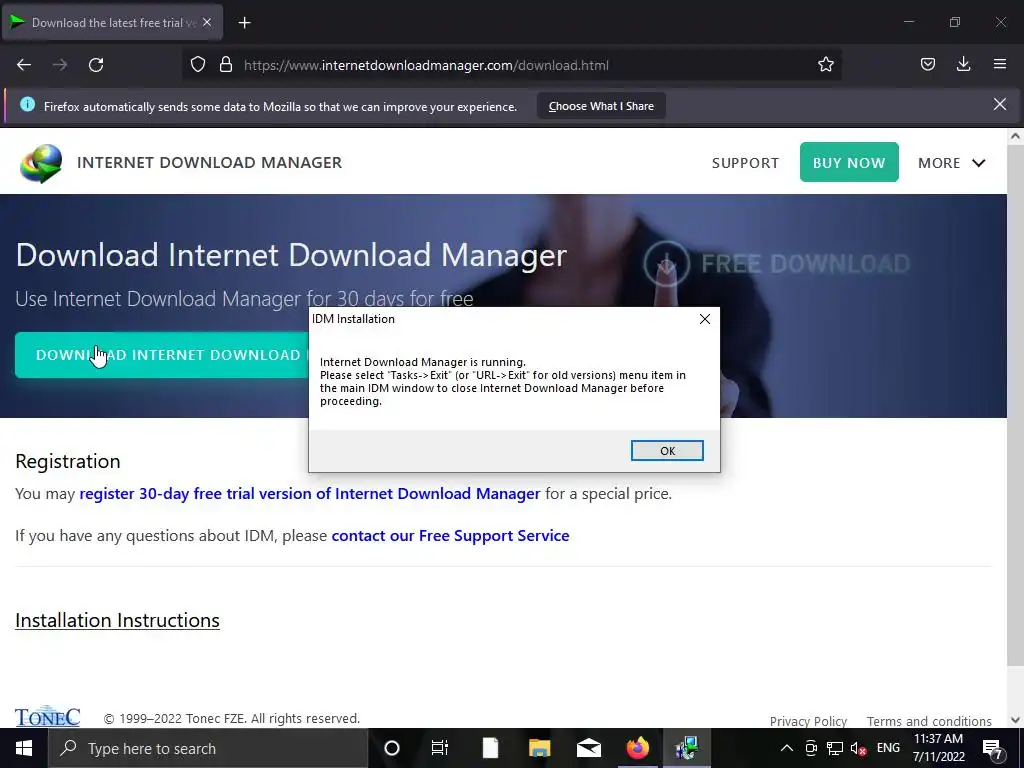Dismiss the Firefox data notification bar

coord(999,104)
